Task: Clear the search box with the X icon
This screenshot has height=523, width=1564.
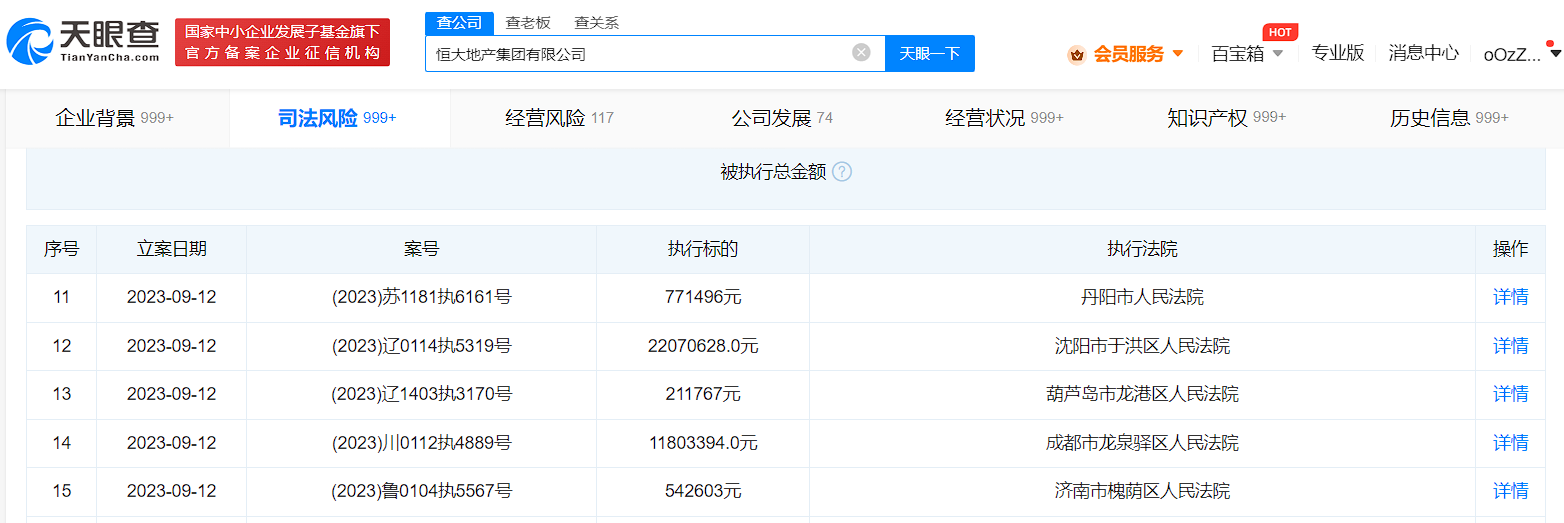Action: 861,53
